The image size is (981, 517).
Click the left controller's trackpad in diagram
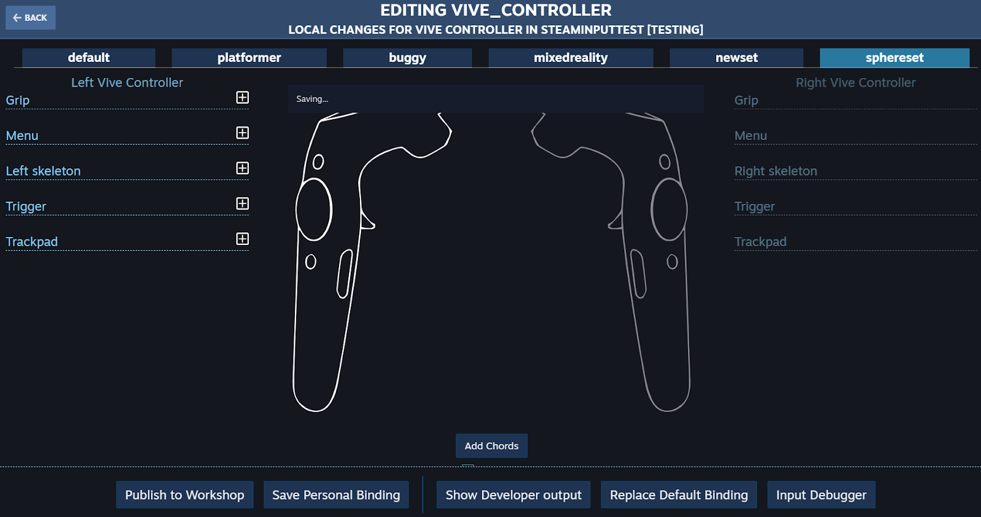314,210
